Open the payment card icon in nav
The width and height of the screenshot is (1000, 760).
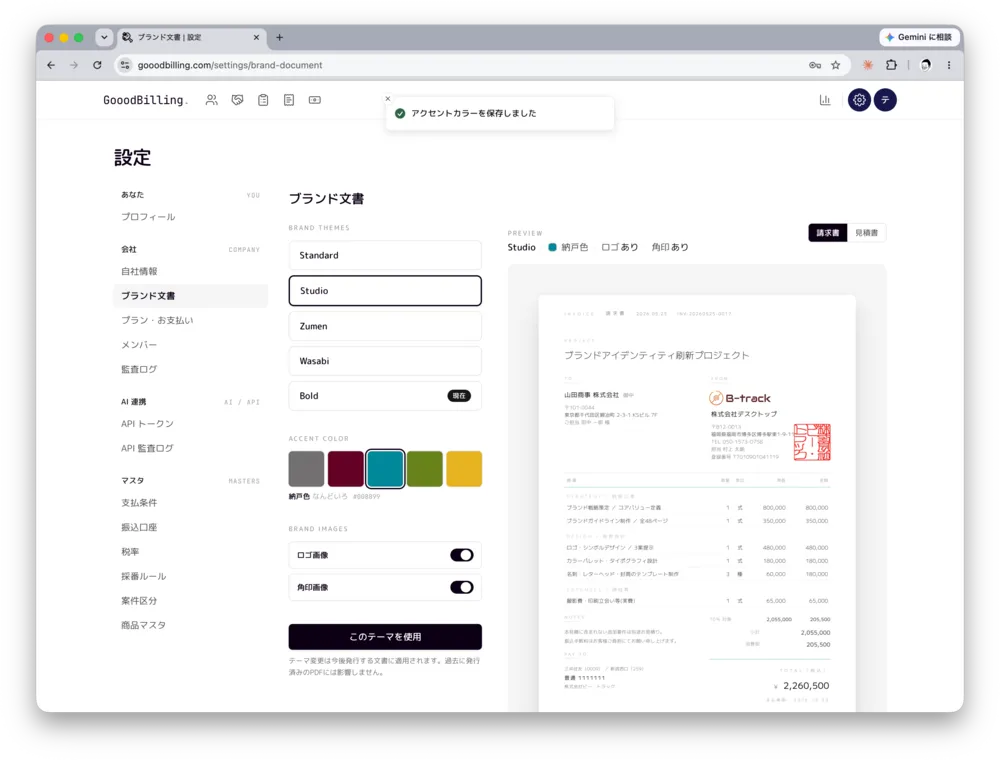(x=315, y=100)
